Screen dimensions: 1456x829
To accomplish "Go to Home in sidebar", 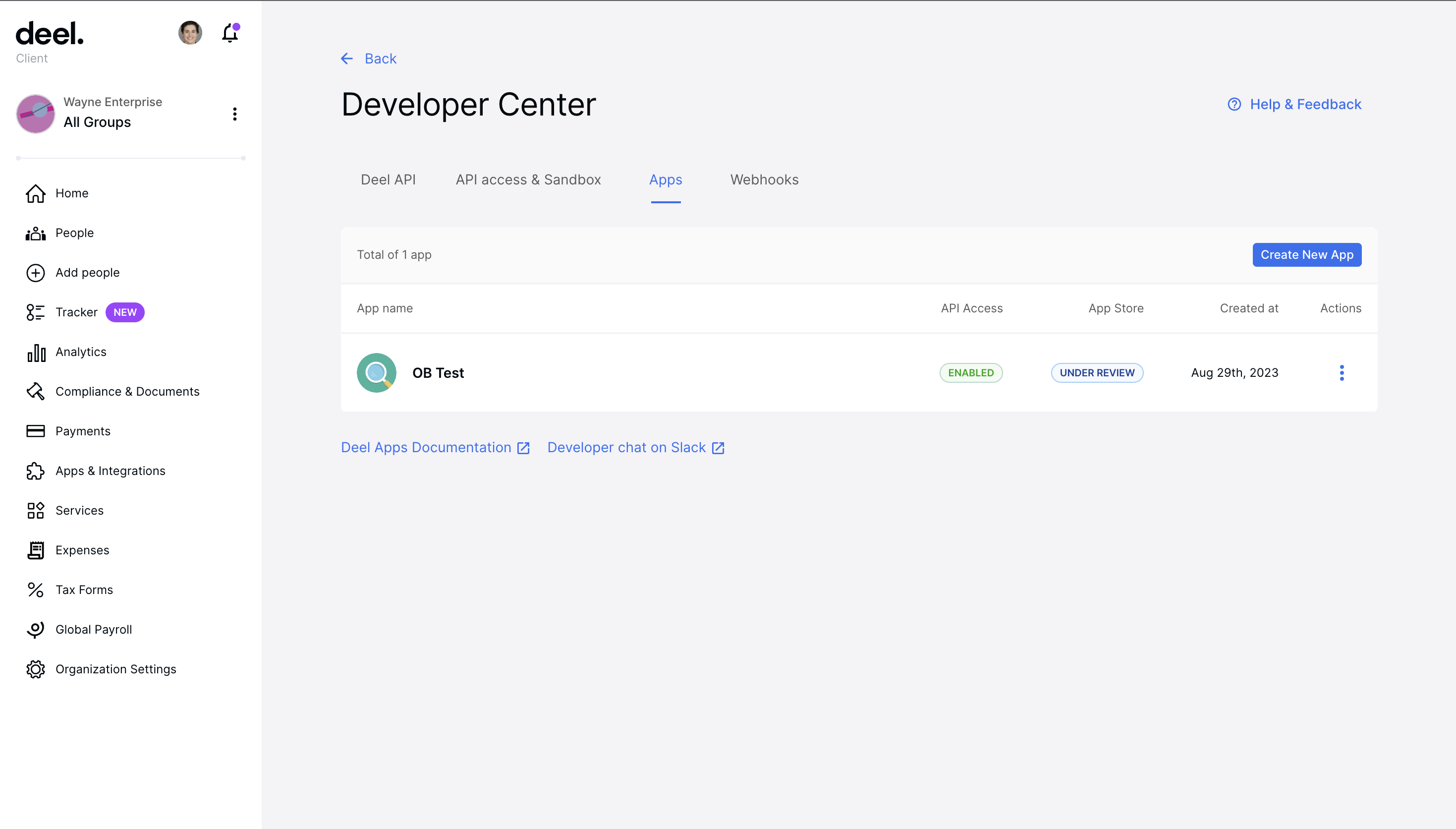I will pos(72,193).
